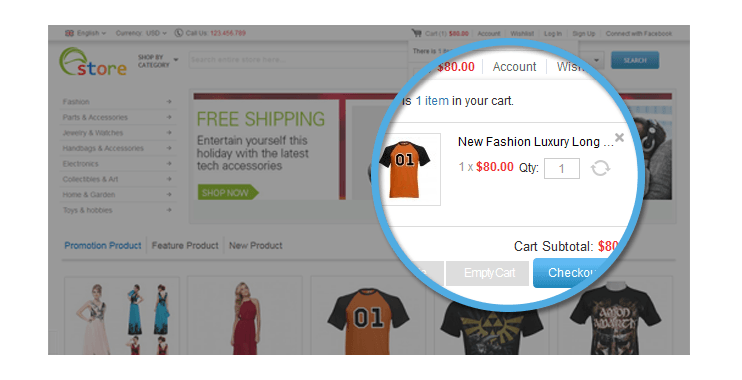This screenshot has width=742, height=380.
Task: Open the Currency USD dropdown
Action: click(x=141, y=33)
